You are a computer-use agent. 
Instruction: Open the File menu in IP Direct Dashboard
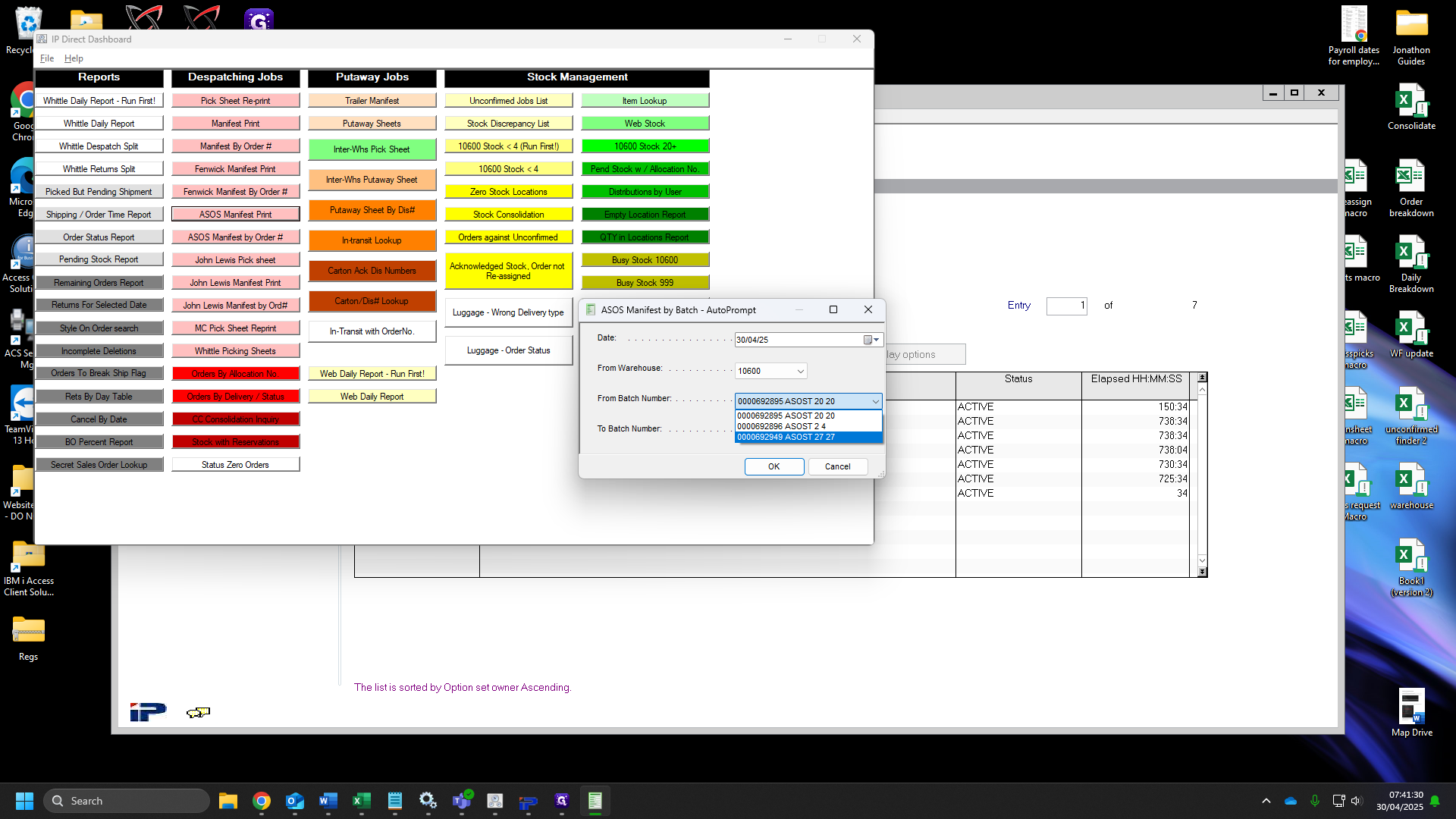click(x=47, y=58)
